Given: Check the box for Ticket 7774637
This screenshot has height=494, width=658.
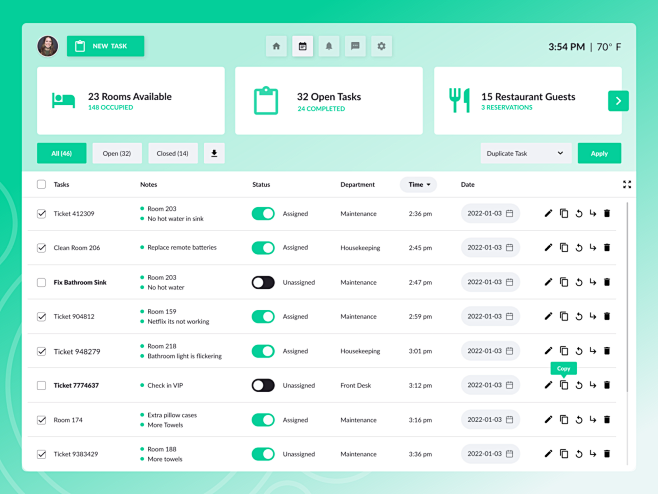Looking at the screenshot, I should (41, 385).
